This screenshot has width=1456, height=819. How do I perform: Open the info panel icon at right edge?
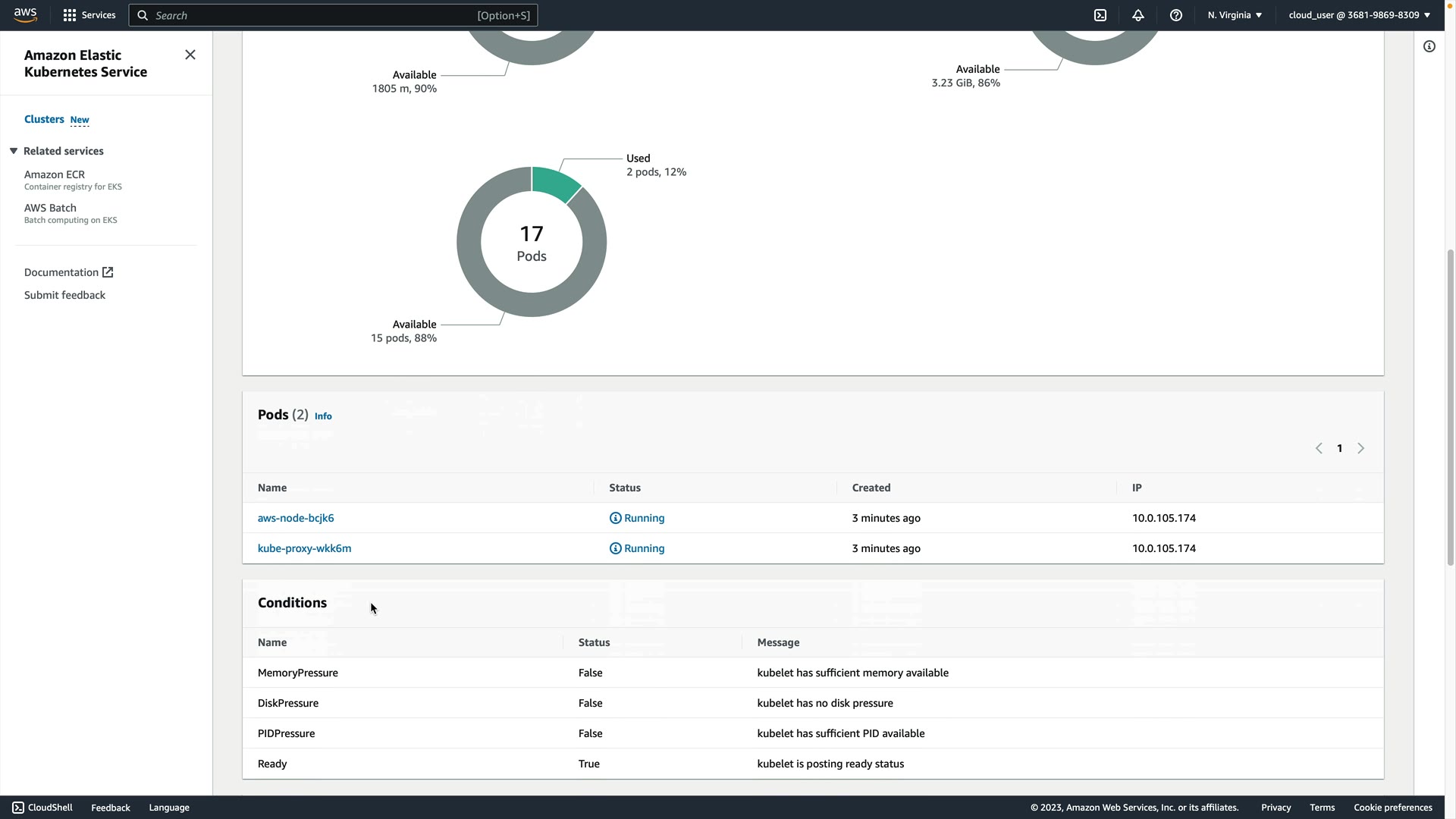pos(1429,47)
